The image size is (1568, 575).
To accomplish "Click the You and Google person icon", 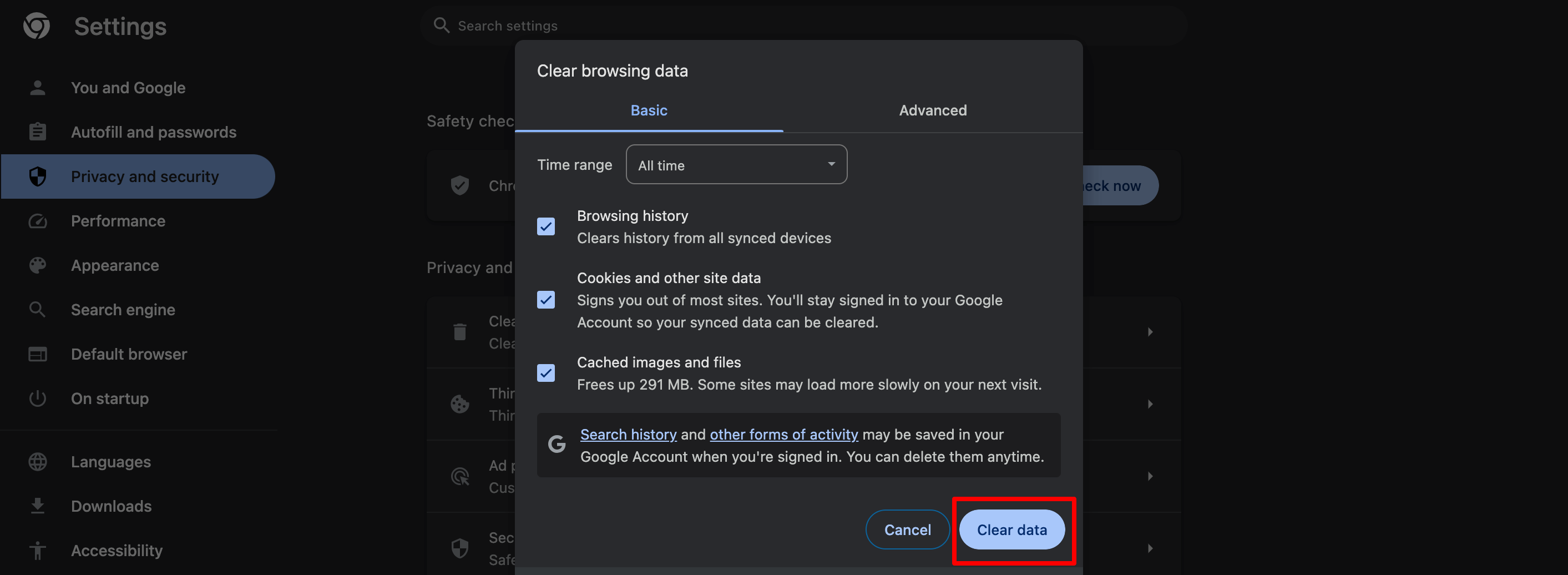I will pyautogui.click(x=38, y=88).
